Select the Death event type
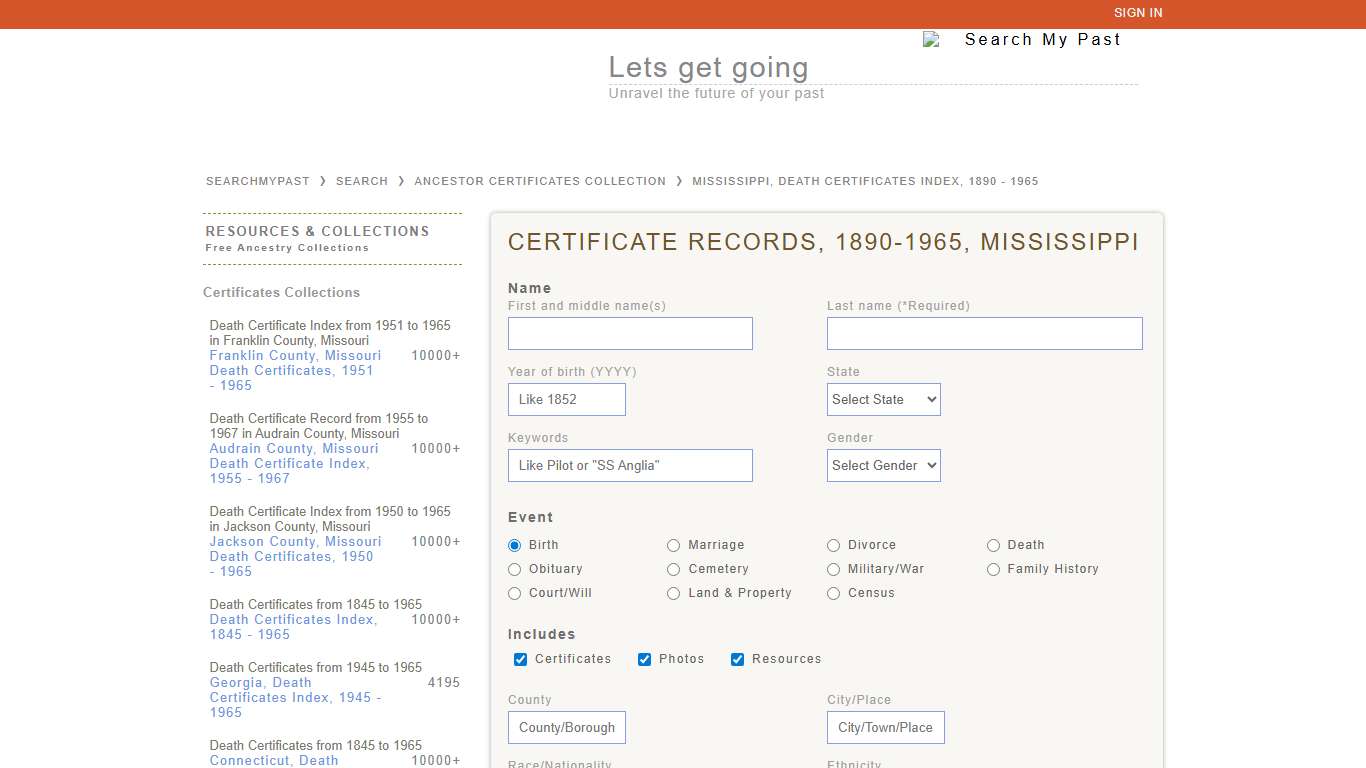The image size is (1366, 768). coord(993,545)
